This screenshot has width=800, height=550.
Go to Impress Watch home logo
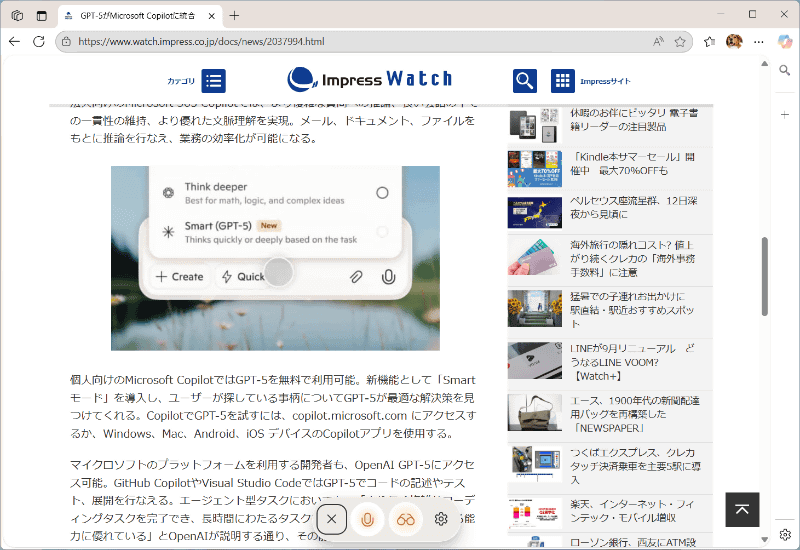369,79
